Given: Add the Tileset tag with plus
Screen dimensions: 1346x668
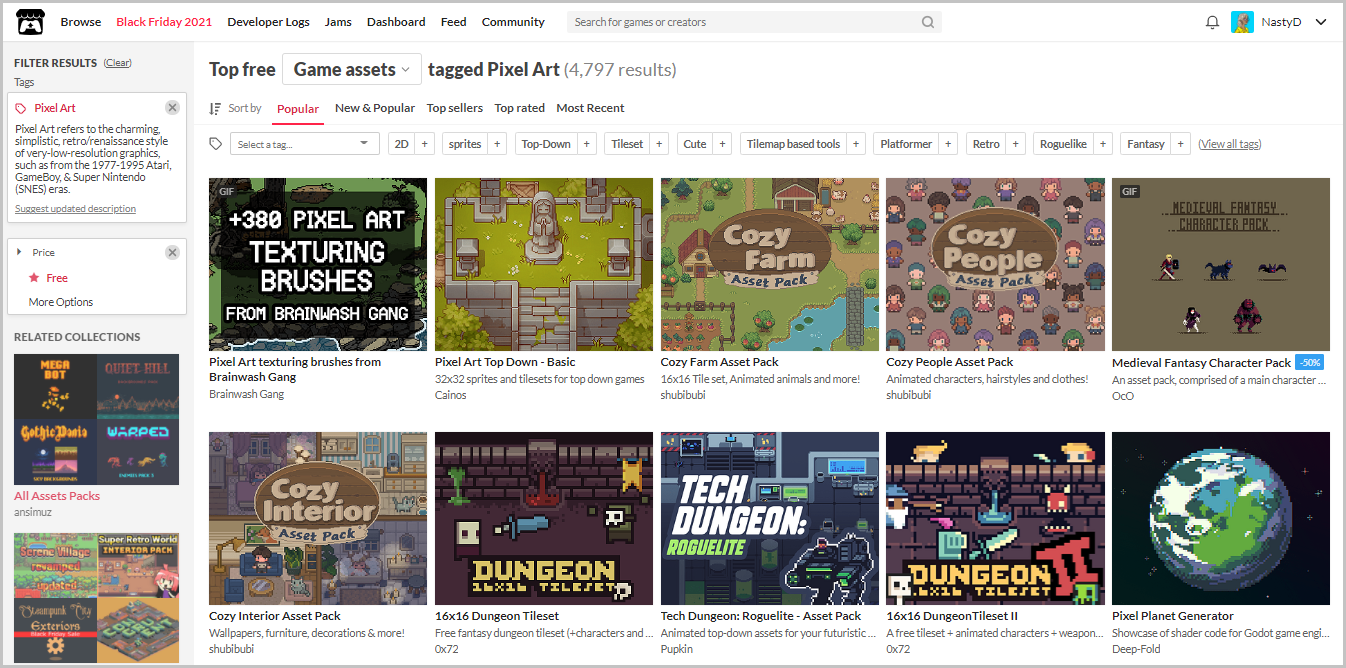Looking at the screenshot, I should pyautogui.click(x=660, y=144).
